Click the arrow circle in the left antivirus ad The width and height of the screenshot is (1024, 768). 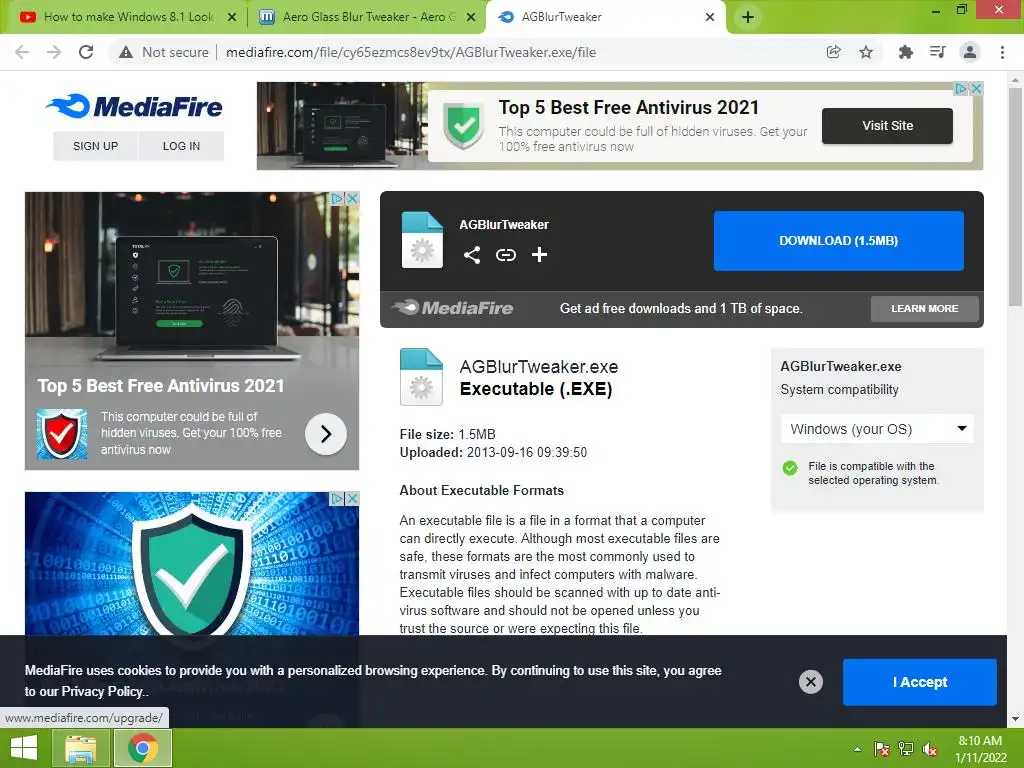pyautogui.click(x=325, y=434)
